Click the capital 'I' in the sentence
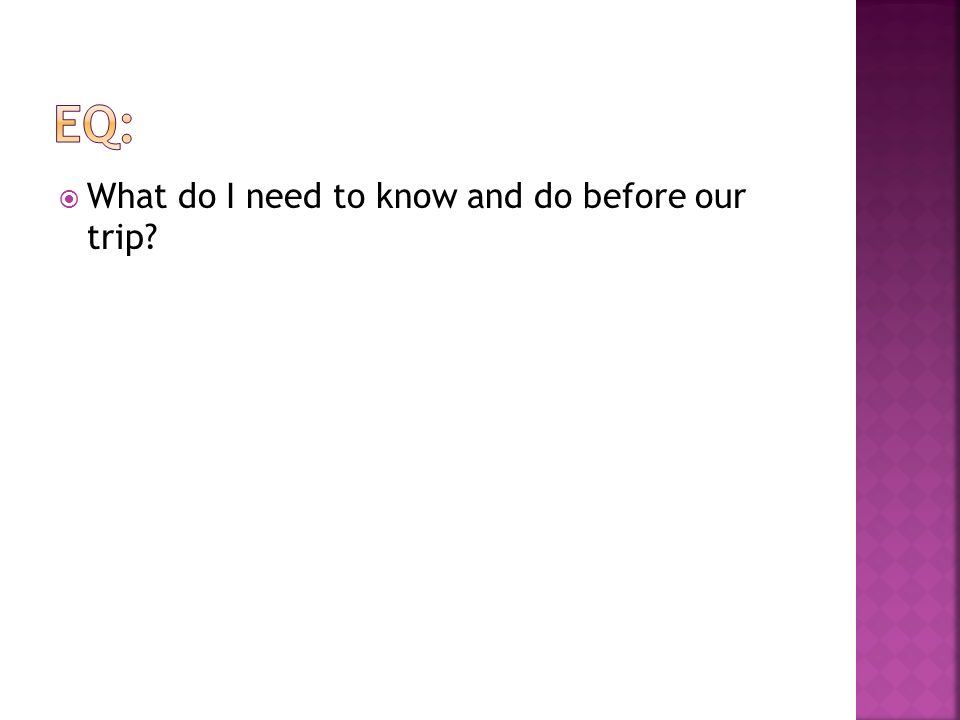Image resolution: width=960 pixels, height=720 pixels. tap(231, 196)
